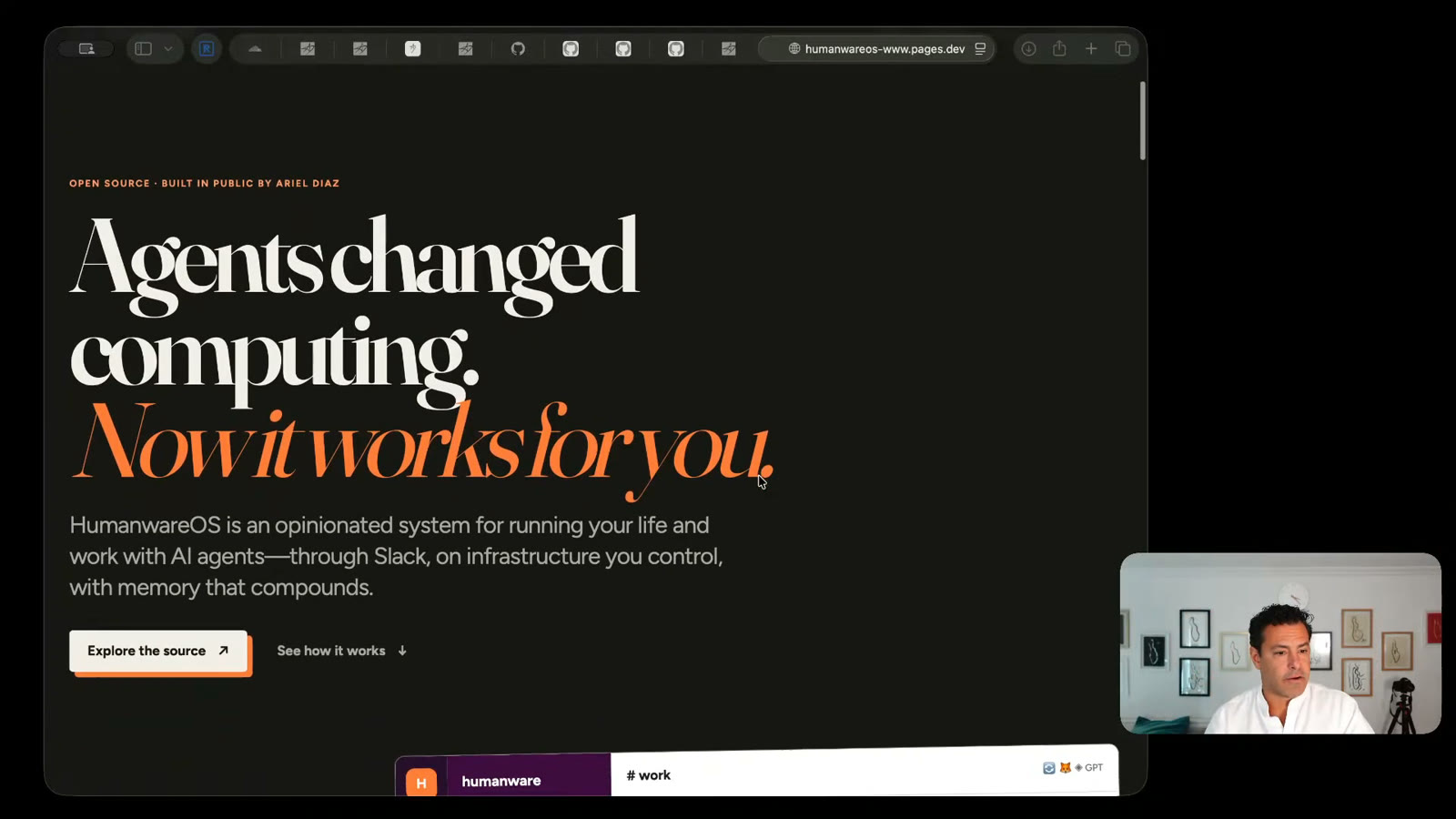Click the page's vertical scrollbar thumb
Viewport: 1456px width, 819px height.
[1142, 121]
